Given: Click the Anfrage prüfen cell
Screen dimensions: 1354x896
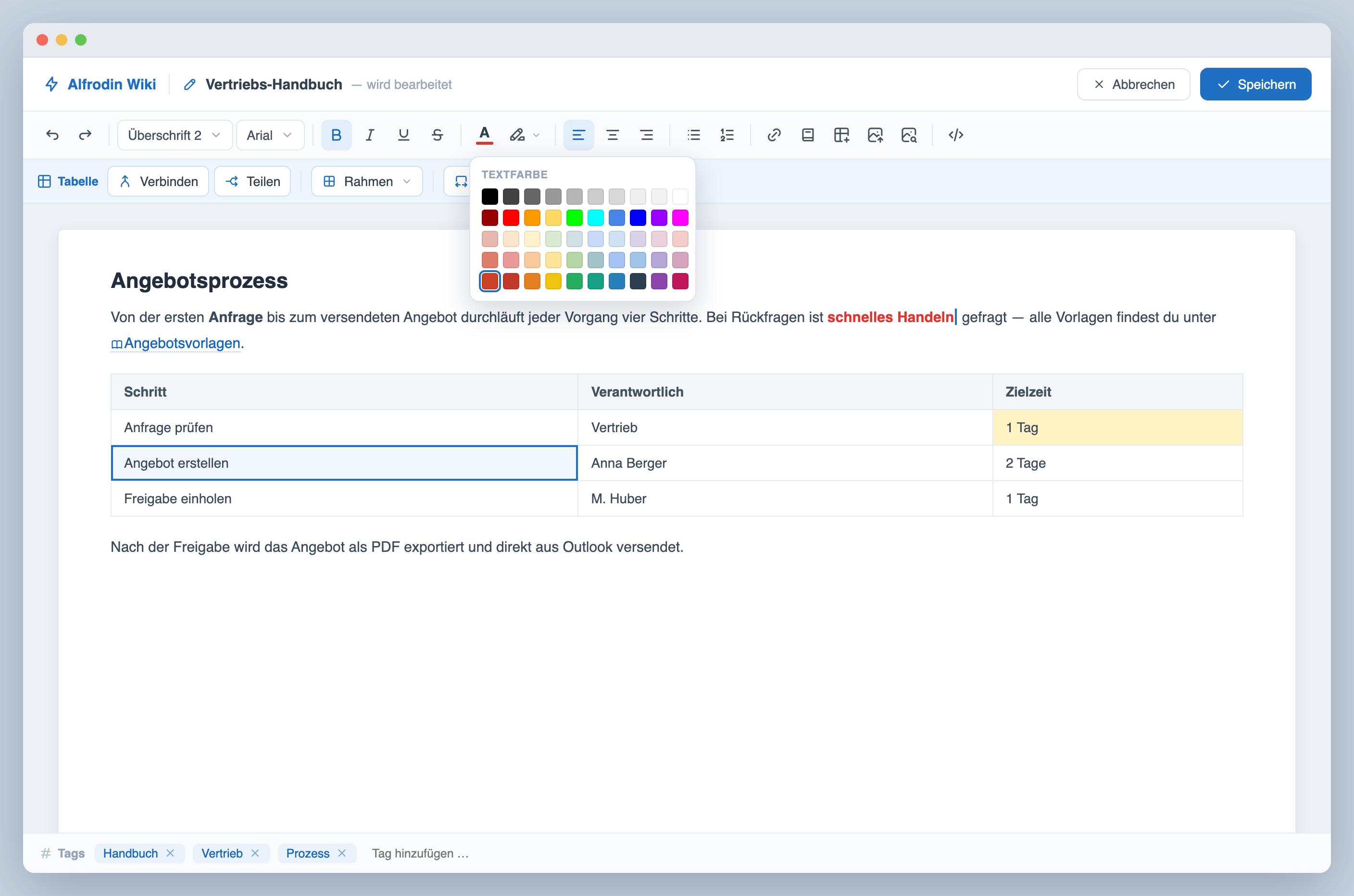Looking at the screenshot, I should coord(344,427).
